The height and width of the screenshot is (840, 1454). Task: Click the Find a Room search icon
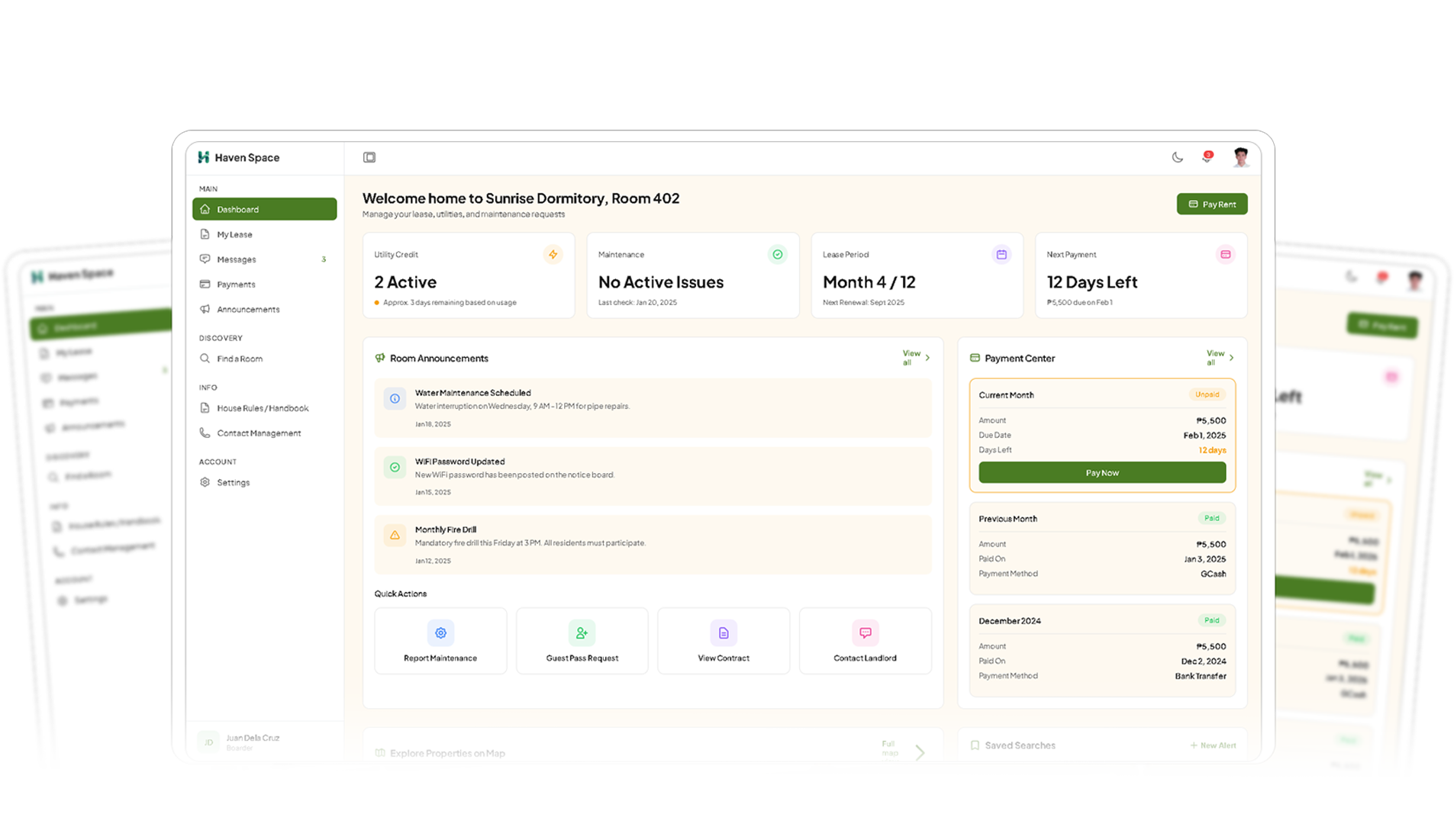204,358
